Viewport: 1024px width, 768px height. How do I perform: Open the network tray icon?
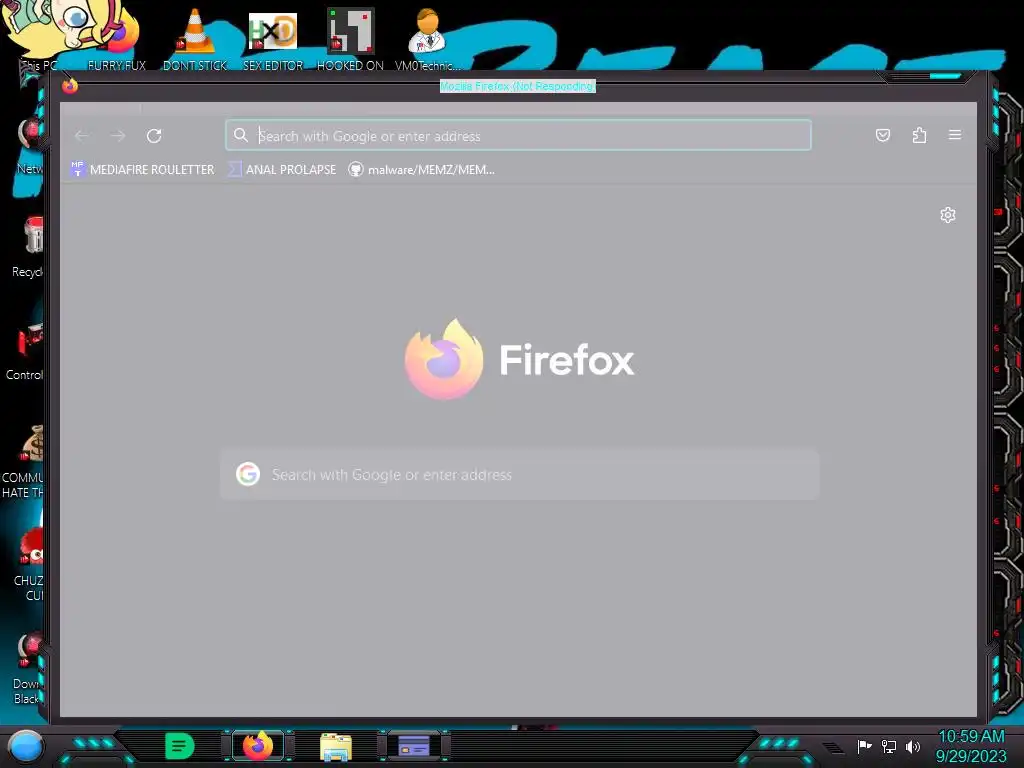[889, 746]
